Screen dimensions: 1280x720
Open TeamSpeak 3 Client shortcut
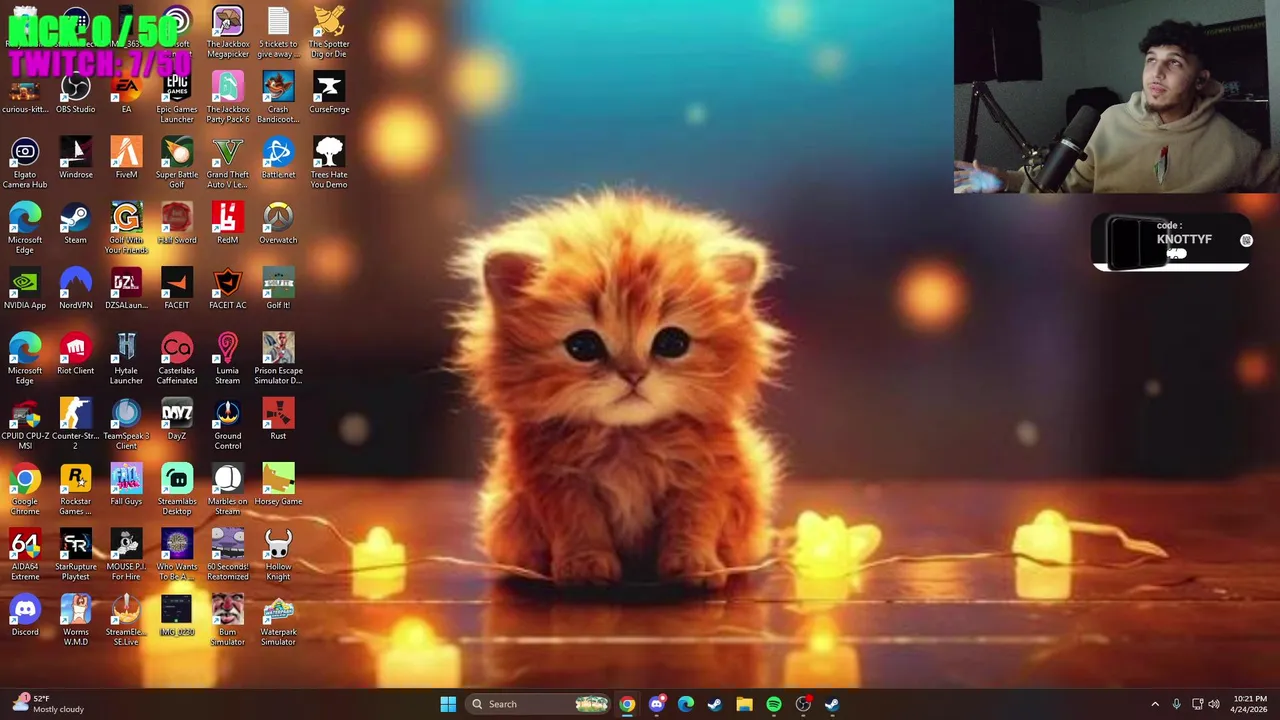click(x=126, y=424)
